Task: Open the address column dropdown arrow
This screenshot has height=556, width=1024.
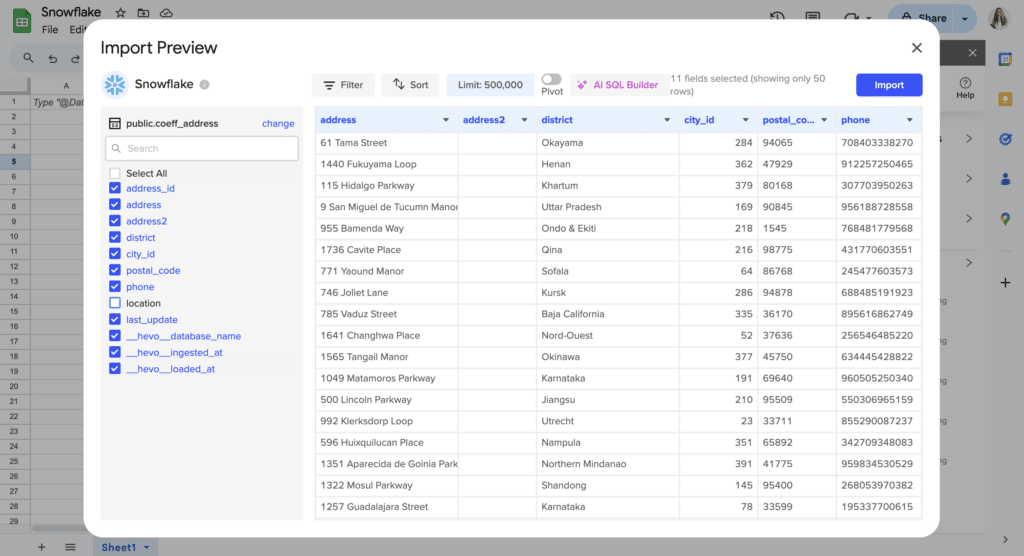Action: [446, 120]
